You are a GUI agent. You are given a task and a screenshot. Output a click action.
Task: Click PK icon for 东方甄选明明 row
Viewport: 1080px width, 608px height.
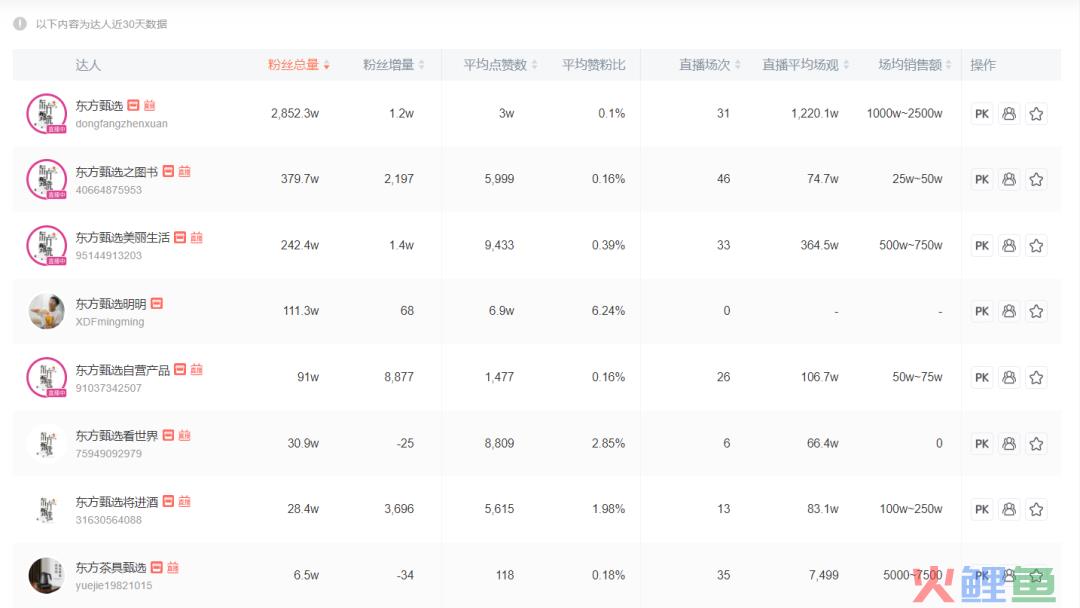click(x=982, y=311)
